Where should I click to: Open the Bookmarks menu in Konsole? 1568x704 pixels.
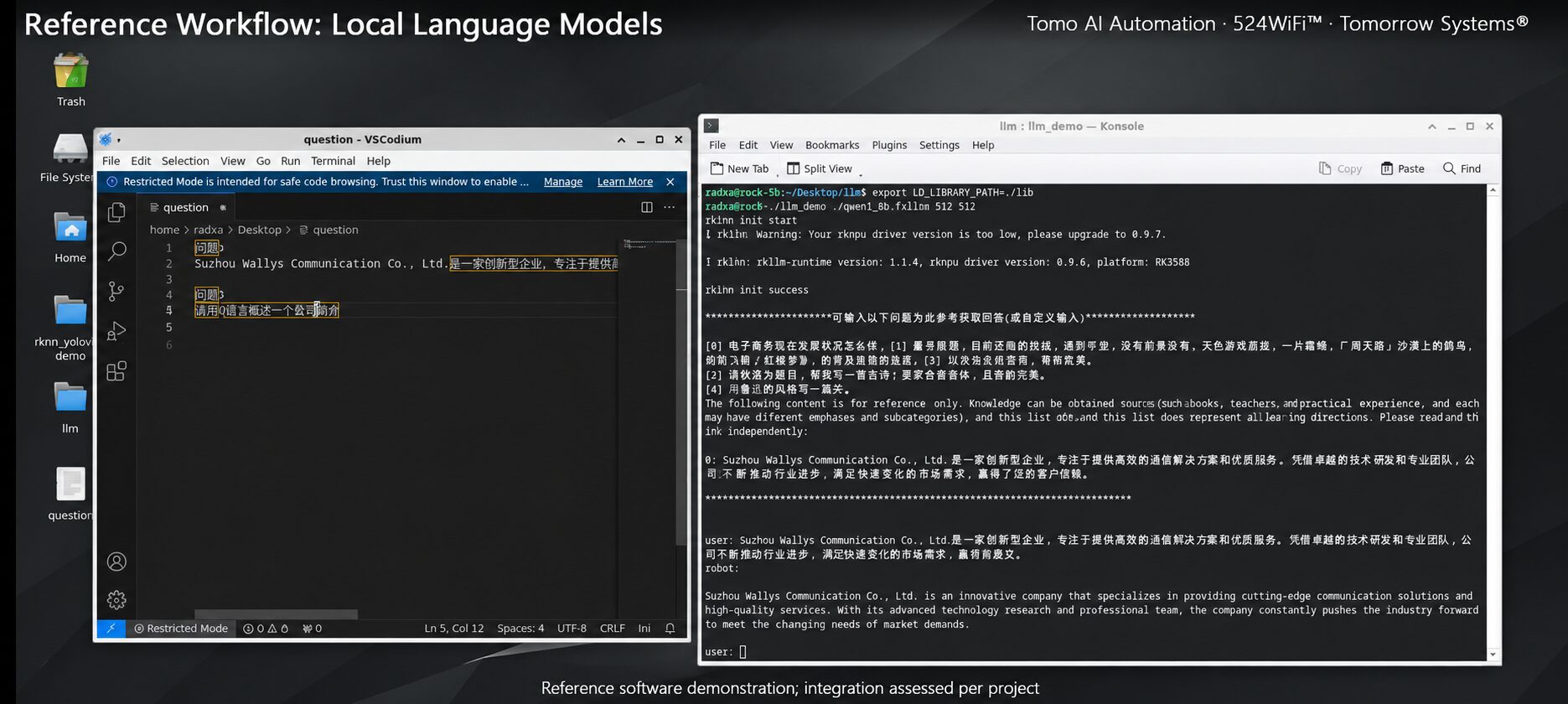click(832, 145)
